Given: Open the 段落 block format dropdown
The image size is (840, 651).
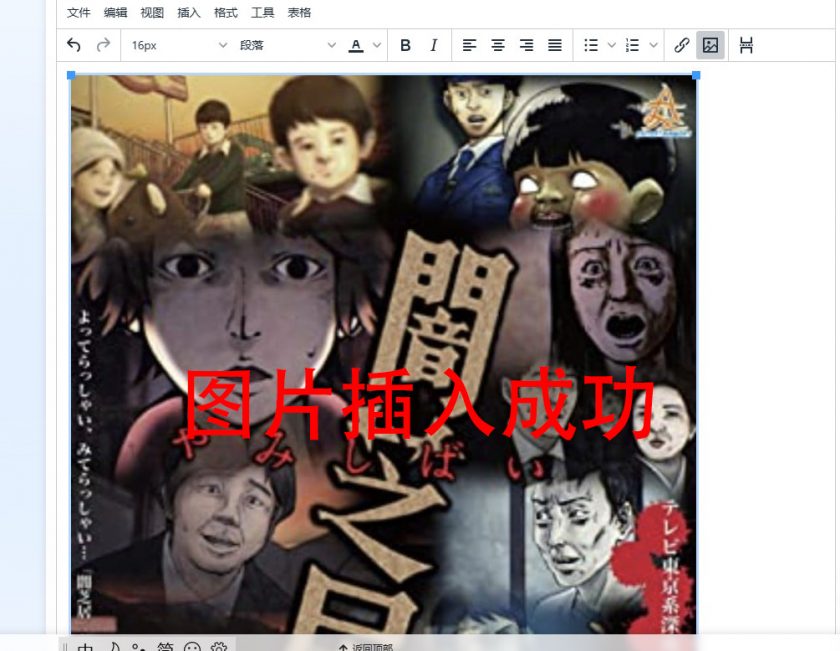Looking at the screenshot, I should (287, 46).
